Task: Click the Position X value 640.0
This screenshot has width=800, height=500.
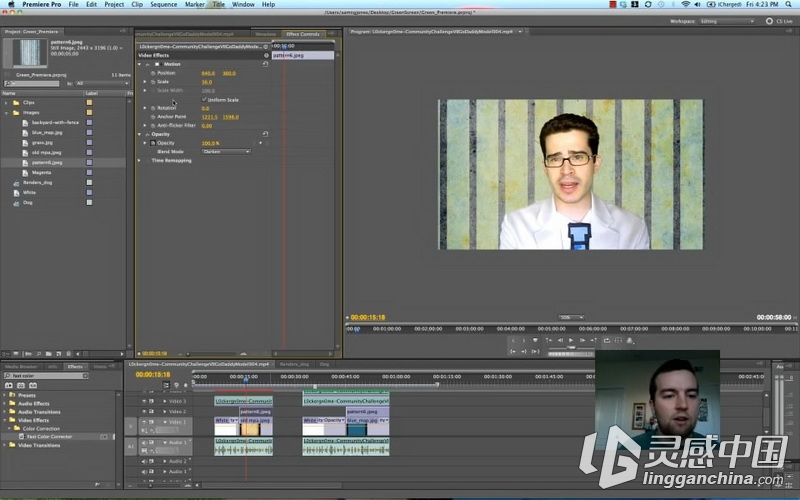Action: point(208,73)
